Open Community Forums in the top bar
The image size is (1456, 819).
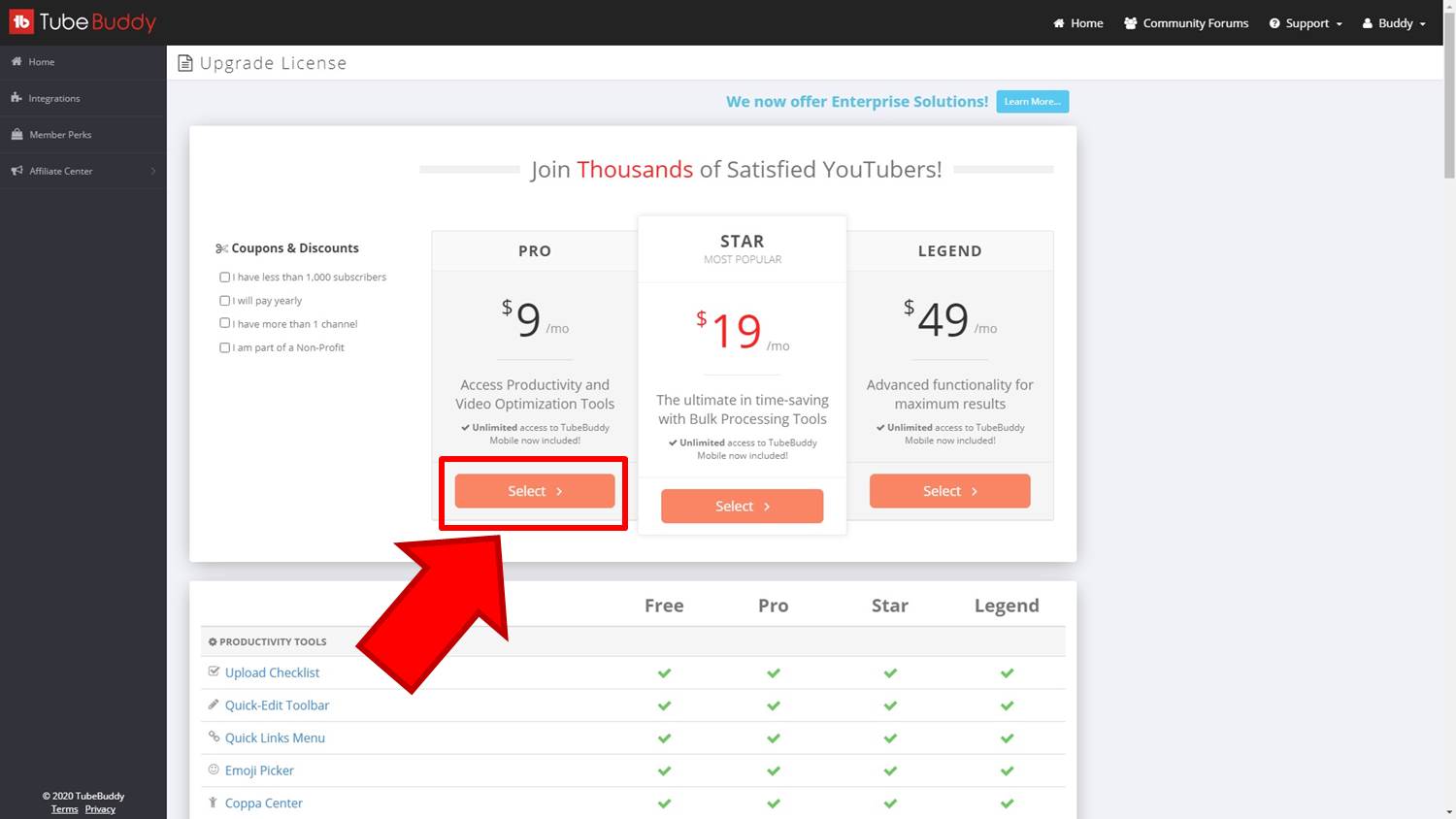pyautogui.click(x=1186, y=23)
